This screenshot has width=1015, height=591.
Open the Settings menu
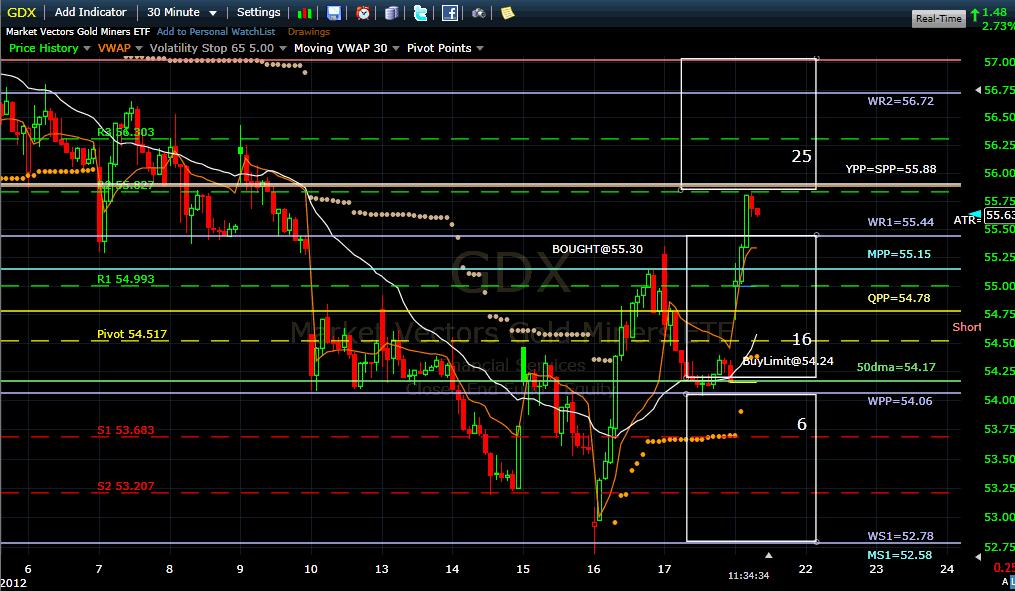(258, 12)
